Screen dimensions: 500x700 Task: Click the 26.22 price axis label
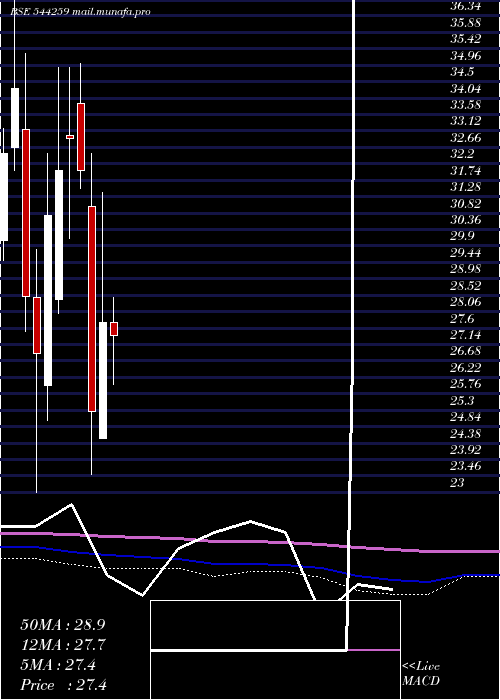[466, 367]
